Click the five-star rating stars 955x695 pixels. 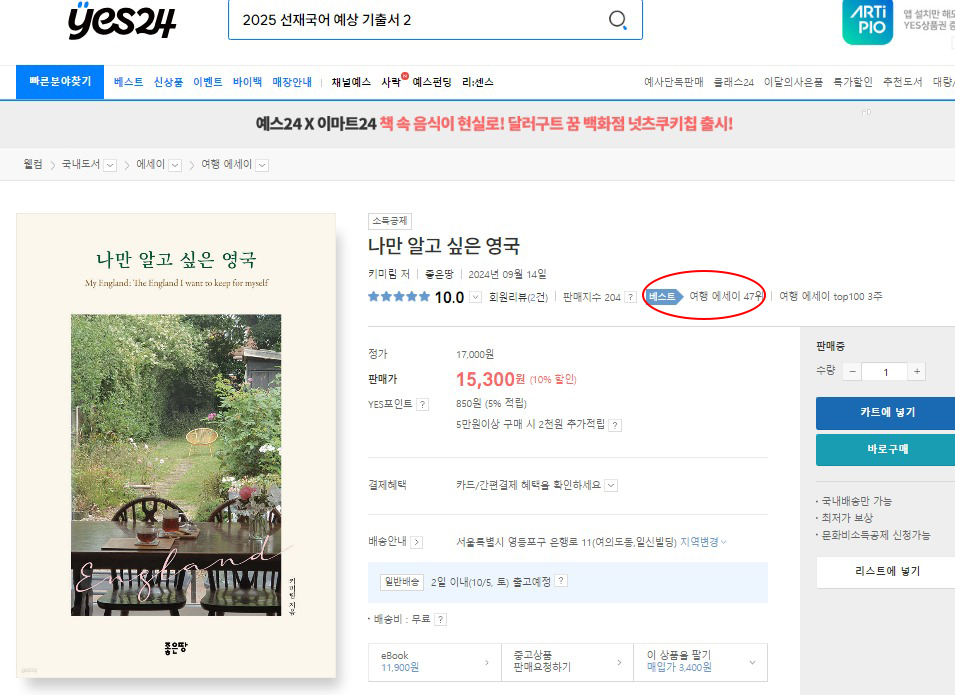click(399, 297)
